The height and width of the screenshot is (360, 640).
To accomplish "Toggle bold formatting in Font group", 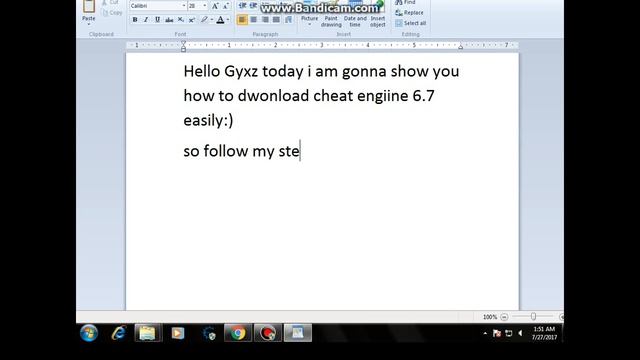I will [135, 20].
